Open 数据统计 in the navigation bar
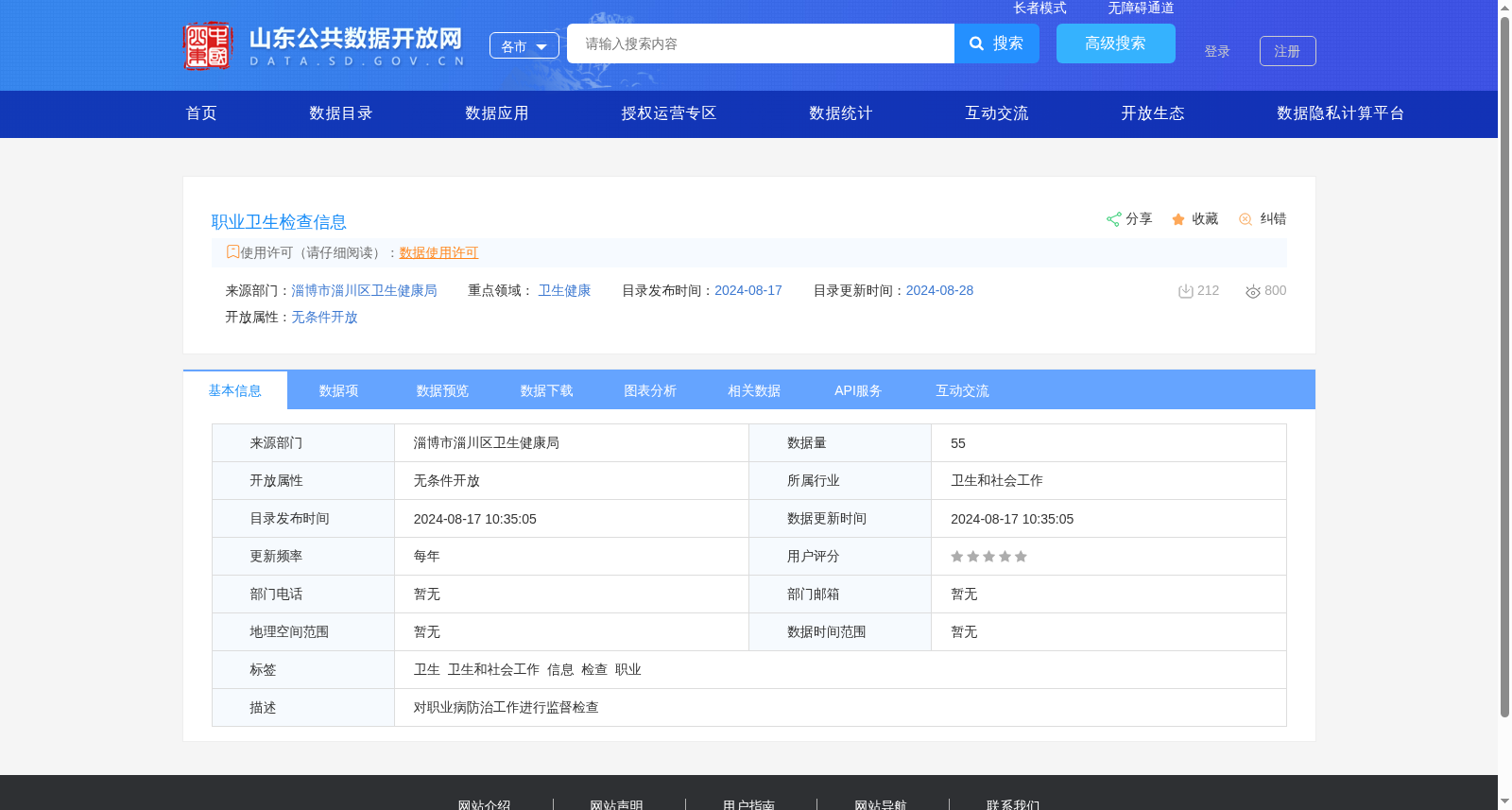 (841, 113)
